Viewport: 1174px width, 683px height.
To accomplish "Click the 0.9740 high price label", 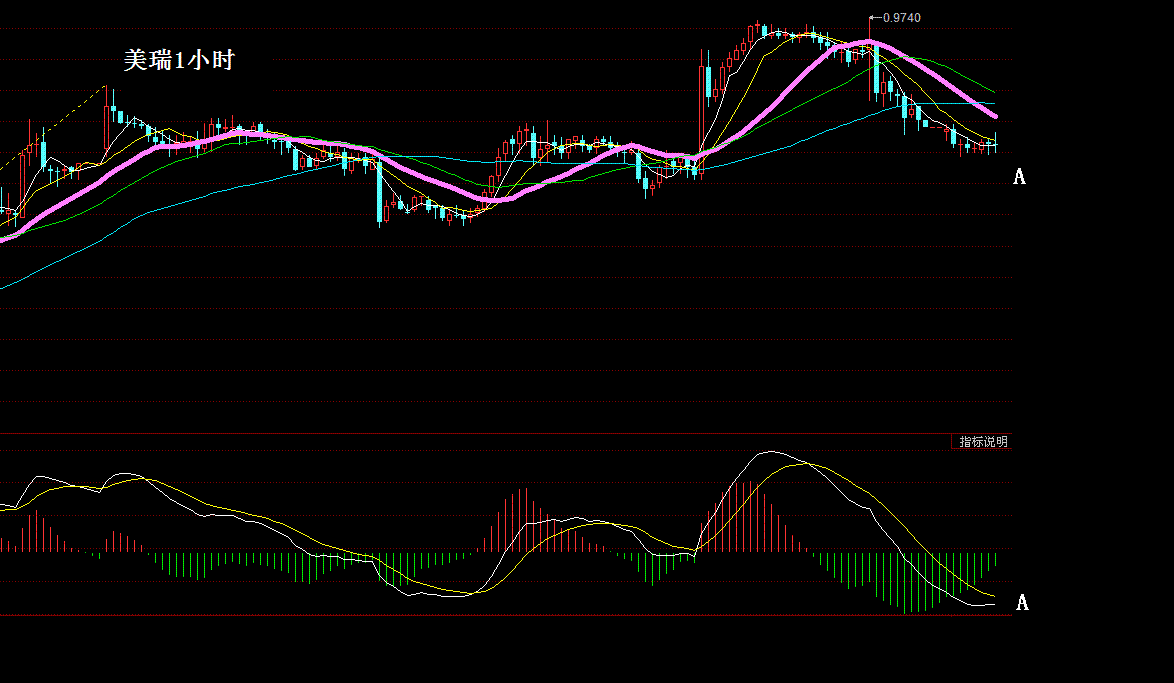I will (x=901, y=18).
